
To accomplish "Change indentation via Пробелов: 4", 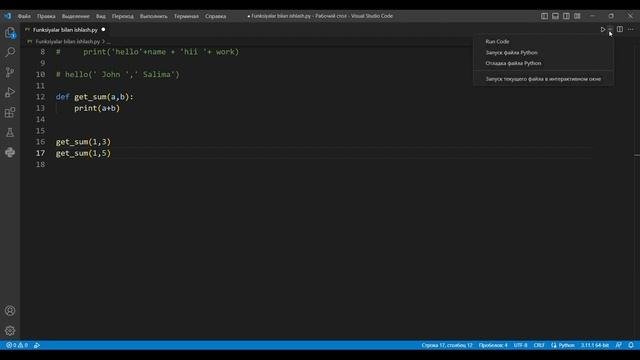I will pos(493,345).
